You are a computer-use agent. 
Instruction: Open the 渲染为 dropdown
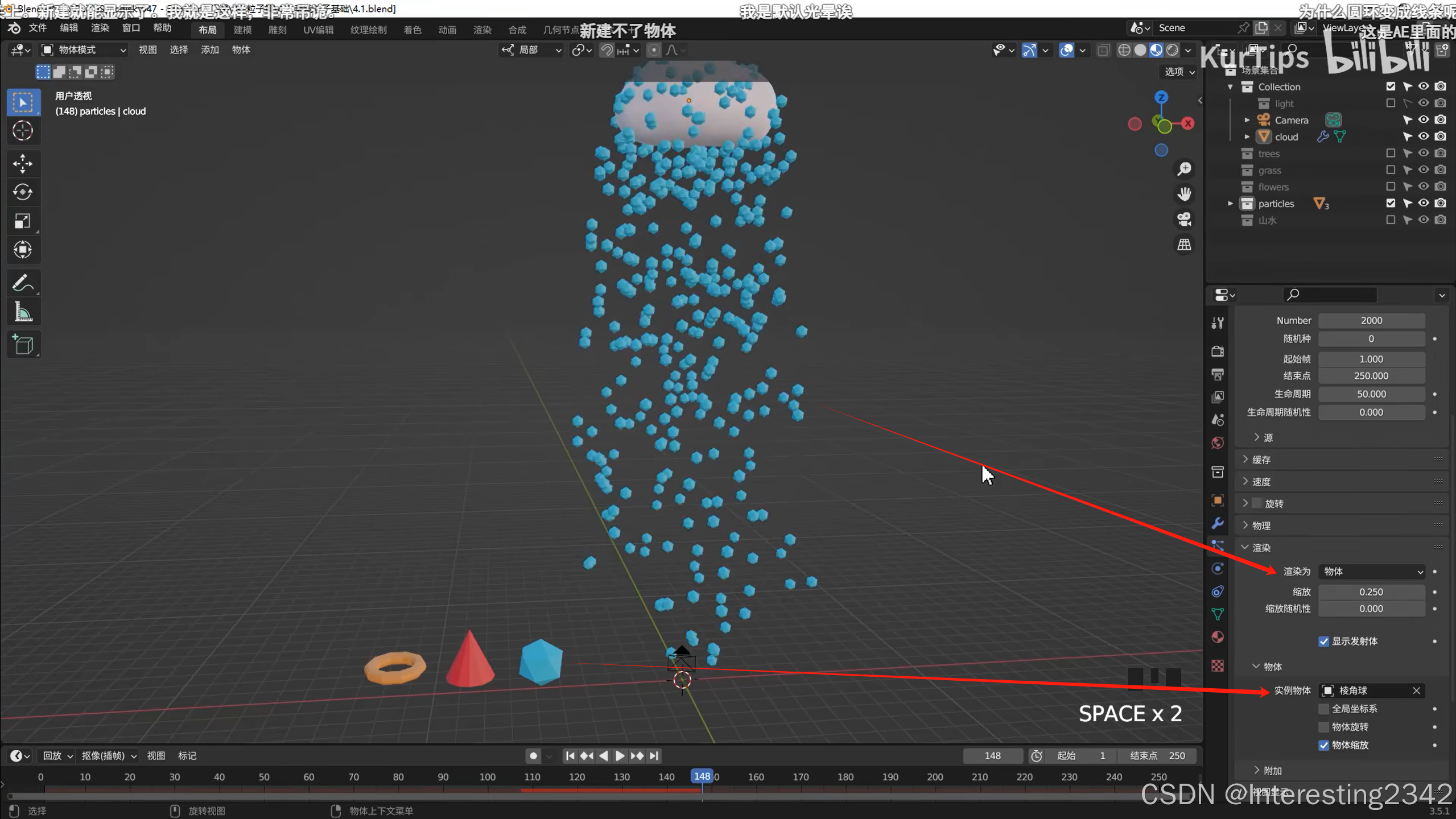pos(1371,572)
